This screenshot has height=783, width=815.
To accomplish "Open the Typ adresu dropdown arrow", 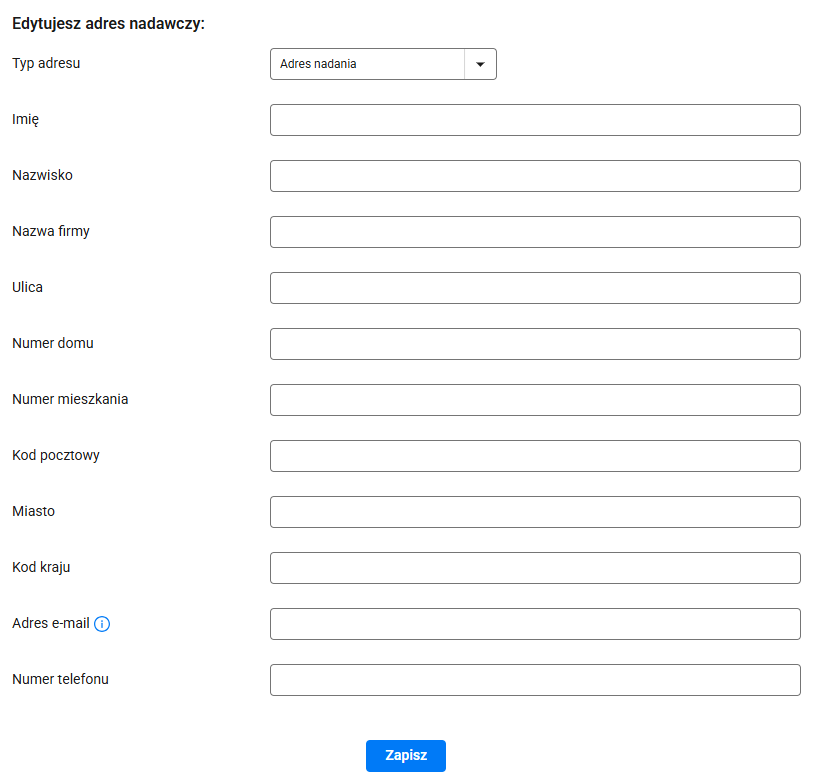I will coord(480,64).
